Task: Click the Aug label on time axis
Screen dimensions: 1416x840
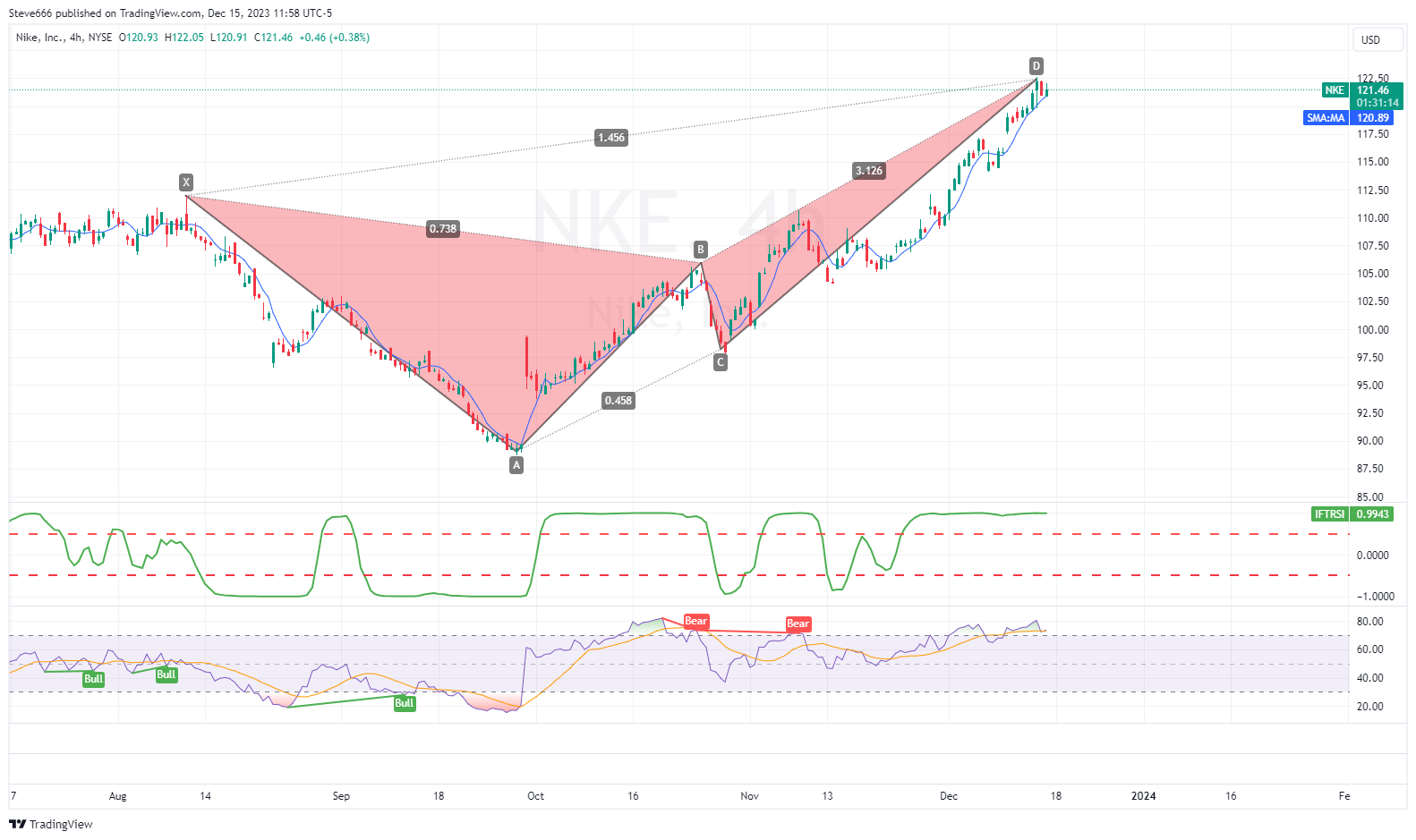Action: click(117, 796)
